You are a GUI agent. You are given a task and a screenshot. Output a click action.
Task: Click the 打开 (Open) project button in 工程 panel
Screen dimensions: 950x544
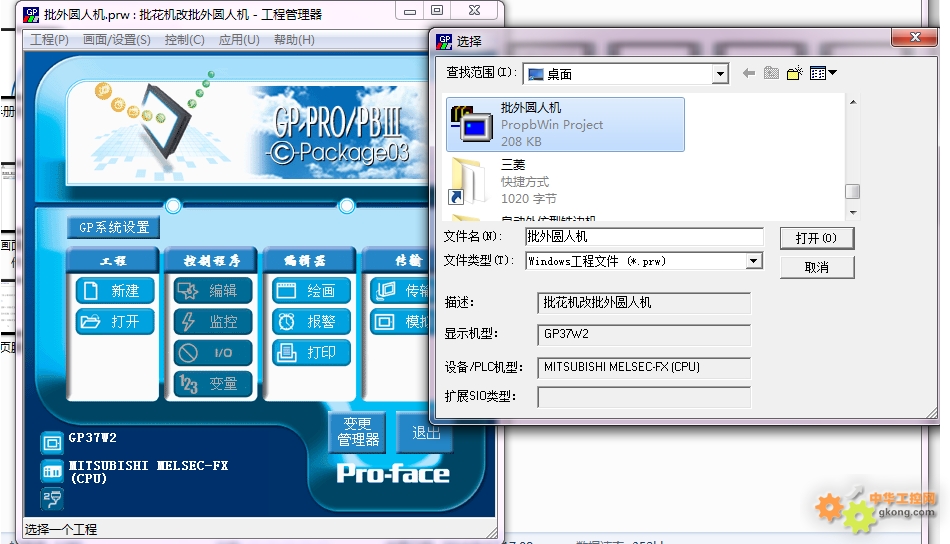click(x=115, y=321)
